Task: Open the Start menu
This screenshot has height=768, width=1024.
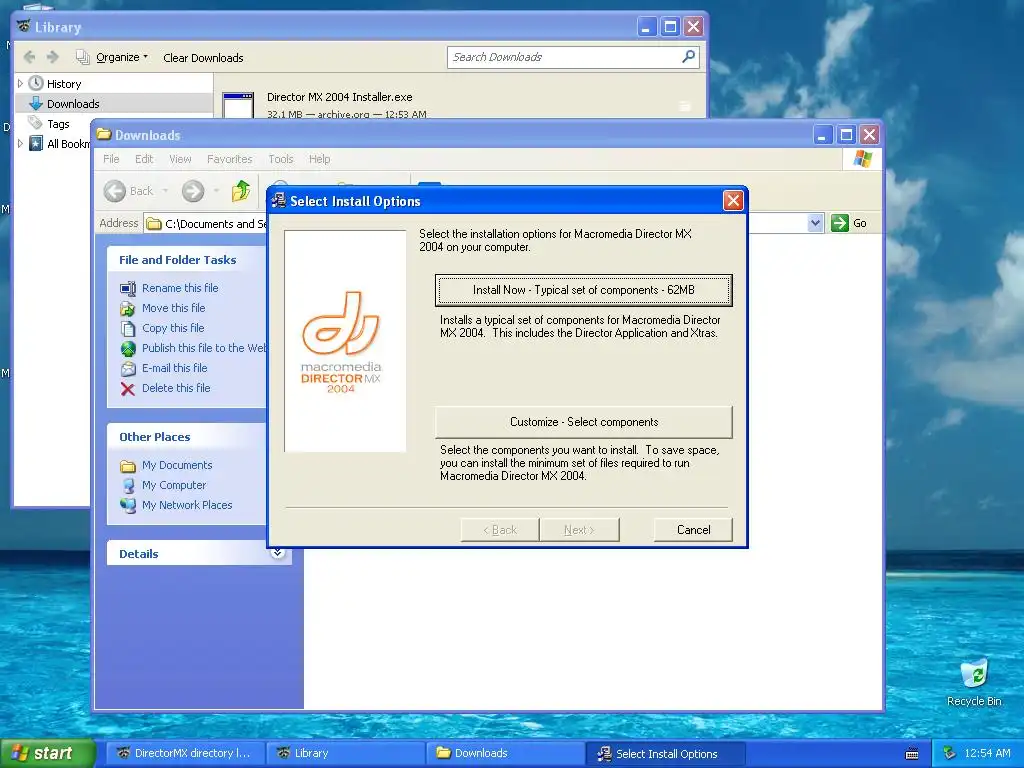Action: tap(48, 753)
